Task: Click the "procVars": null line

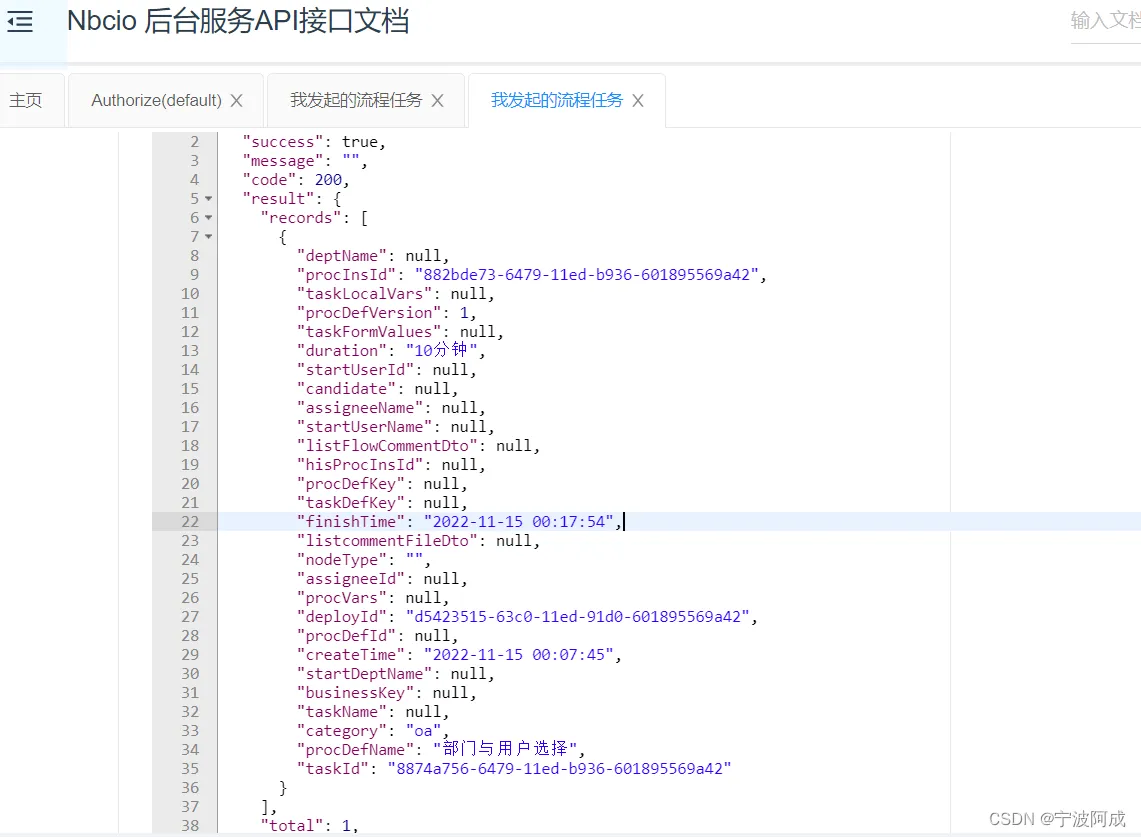Action: pyautogui.click(x=373, y=598)
